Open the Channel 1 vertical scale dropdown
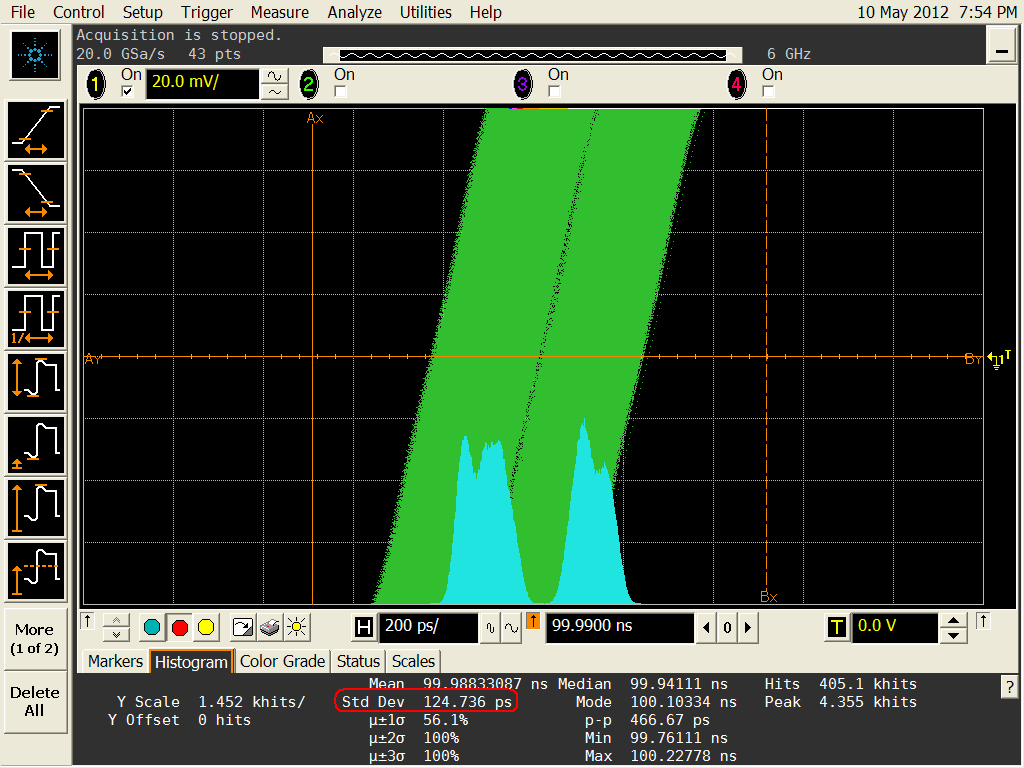Screen dimensions: 1024x768 [x=204, y=84]
